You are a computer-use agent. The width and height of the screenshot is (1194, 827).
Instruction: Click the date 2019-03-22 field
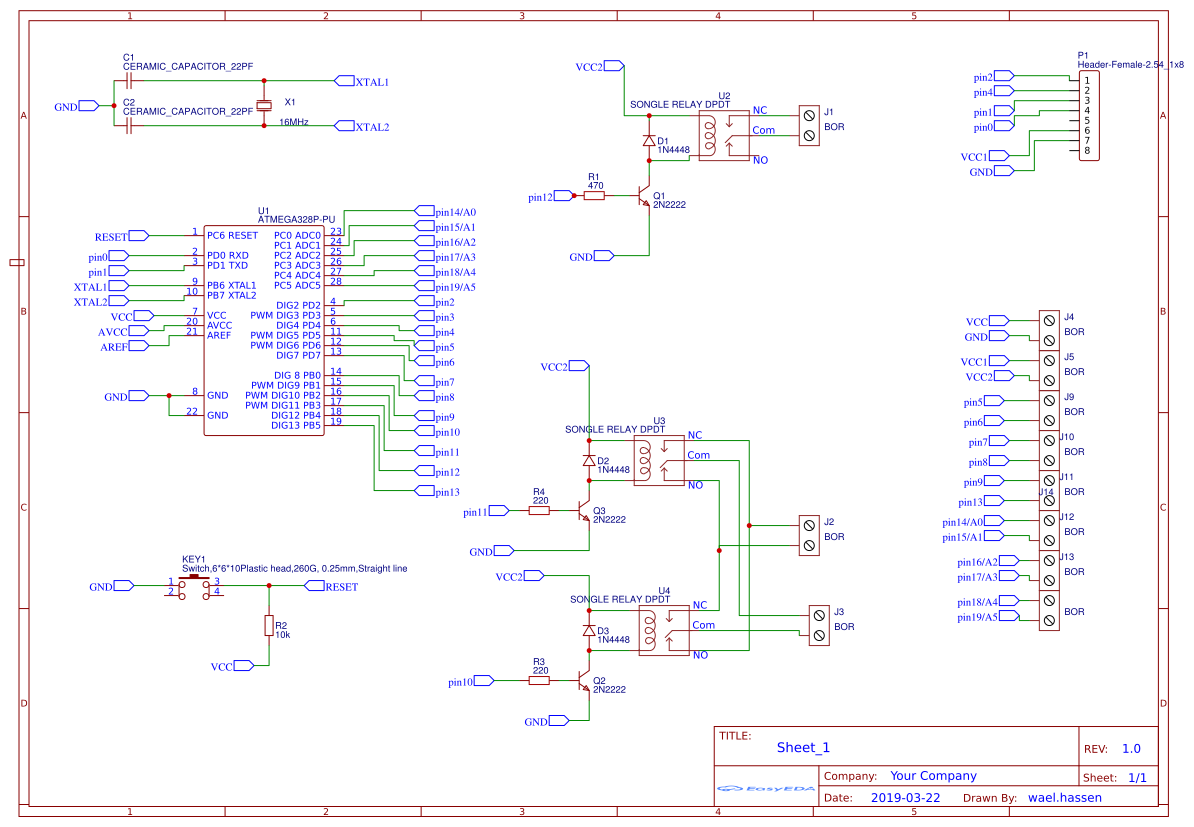pos(905,798)
